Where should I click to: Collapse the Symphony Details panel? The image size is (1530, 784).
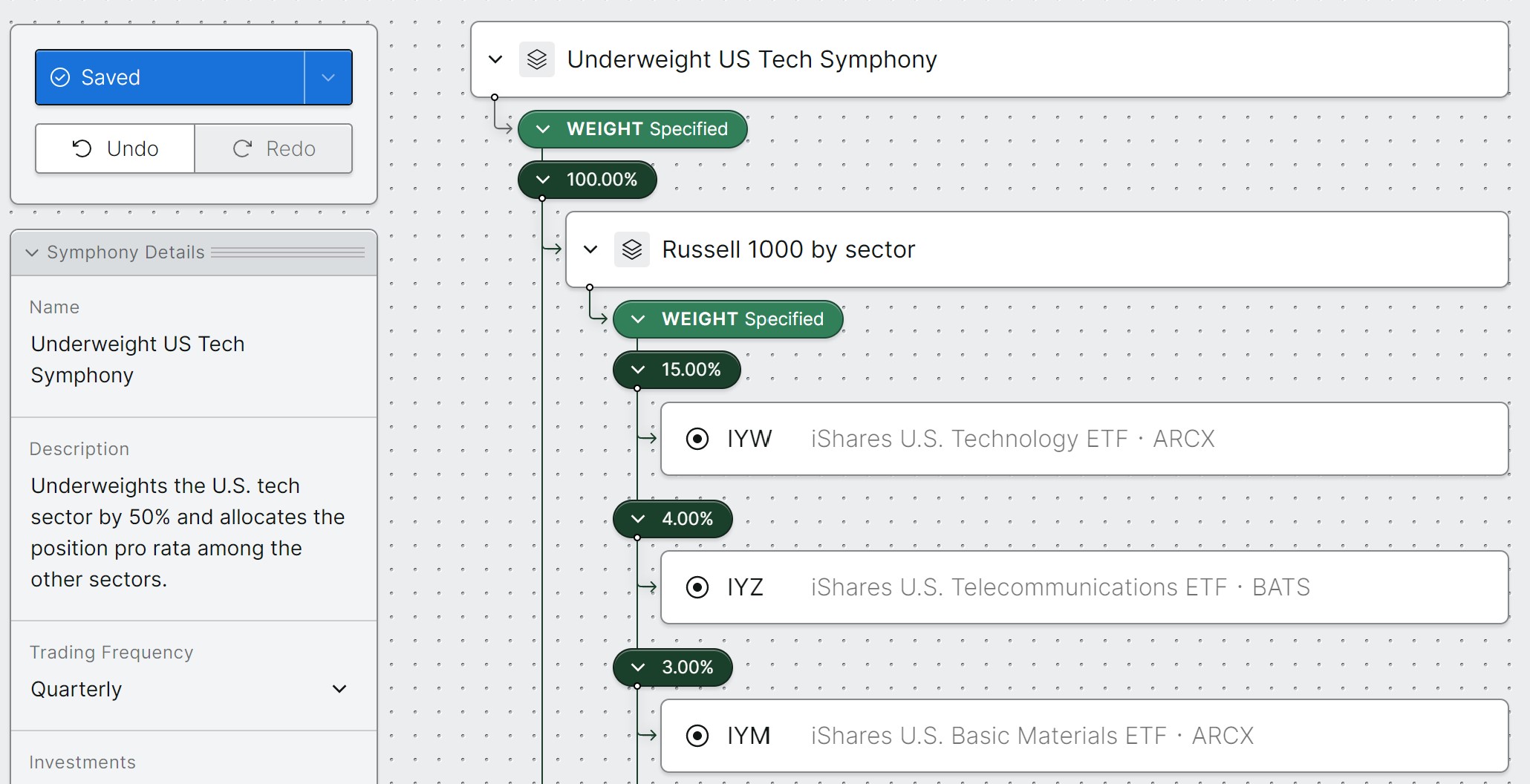[x=32, y=252]
